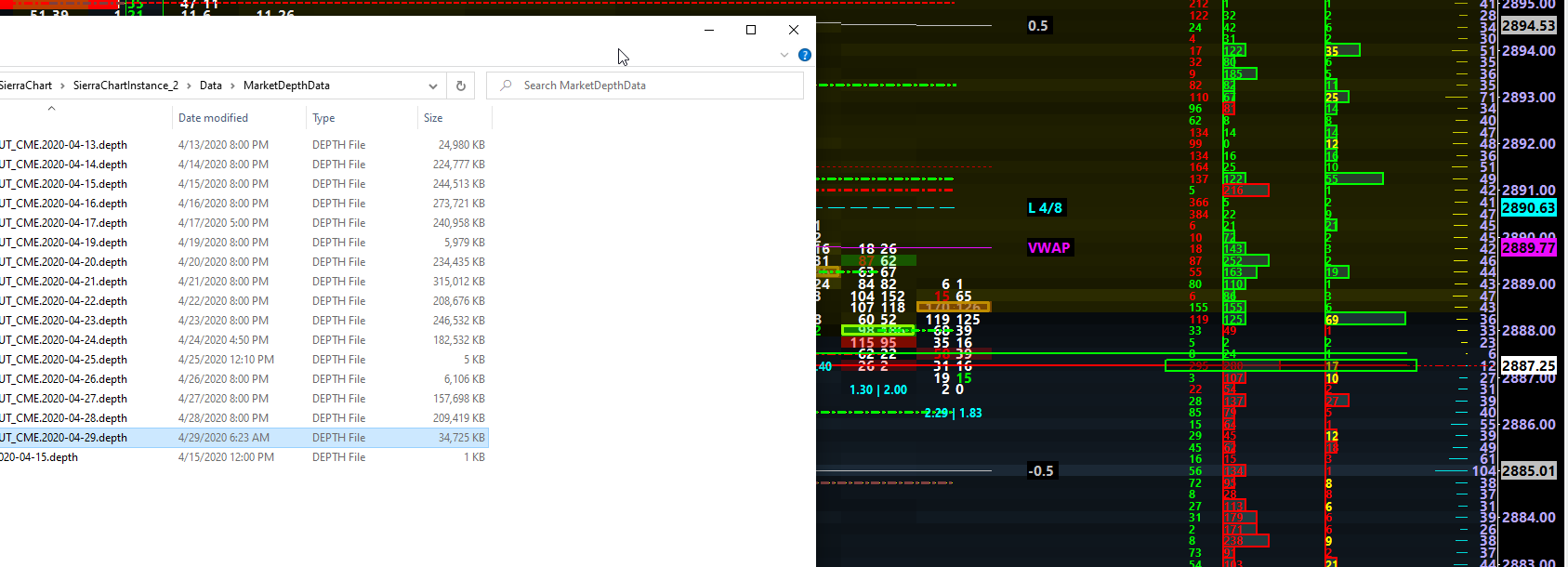Select file CME.2020-04-13.depth
This screenshot has width=1568, height=567.
(x=64, y=145)
